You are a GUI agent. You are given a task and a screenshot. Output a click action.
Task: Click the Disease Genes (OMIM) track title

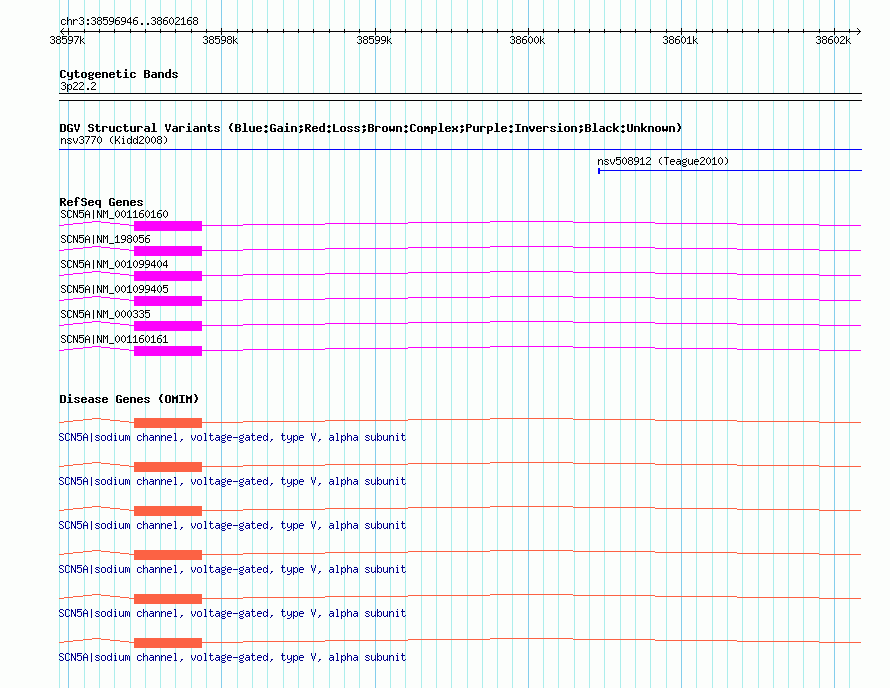click(x=129, y=399)
